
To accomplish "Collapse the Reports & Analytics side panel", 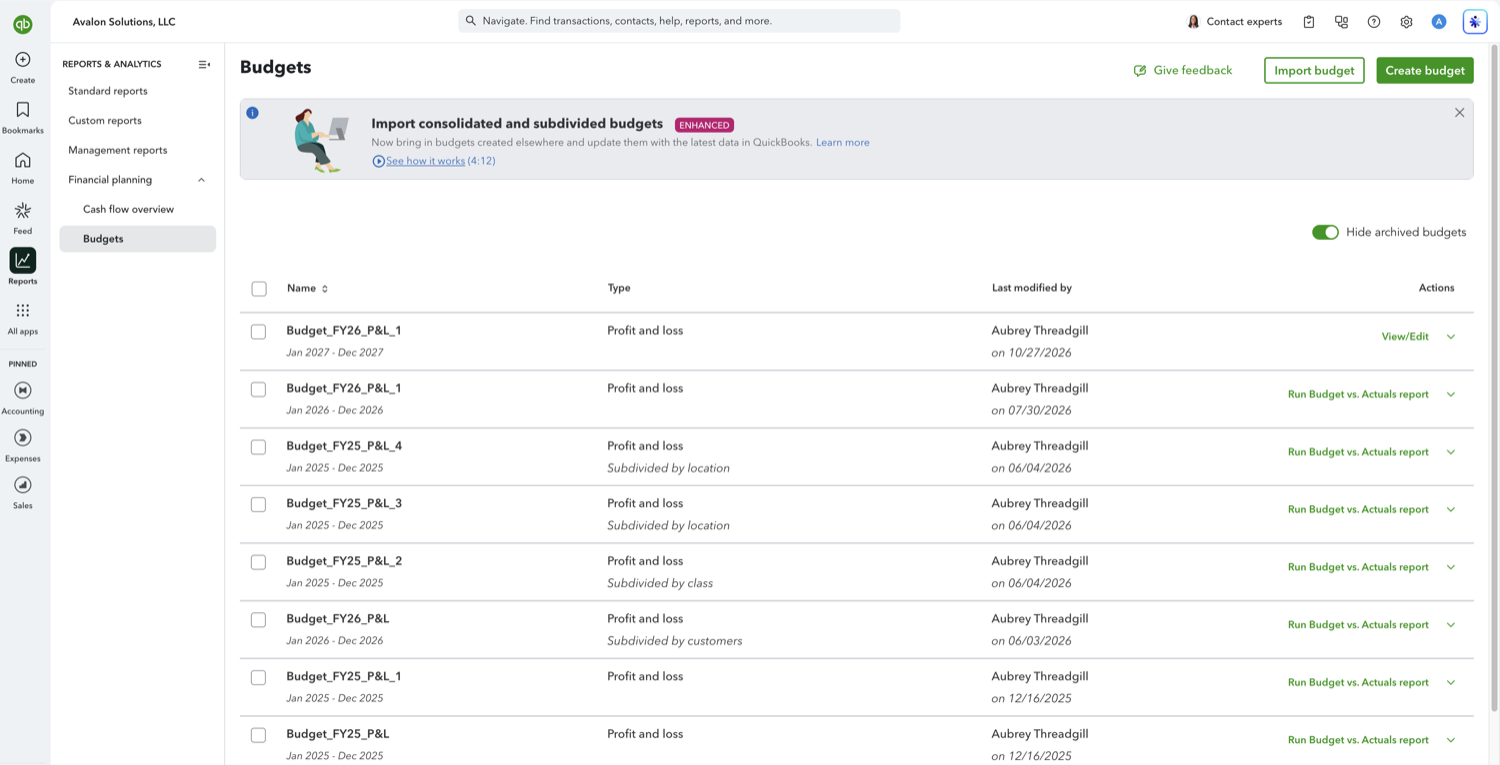I will click(204, 64).
